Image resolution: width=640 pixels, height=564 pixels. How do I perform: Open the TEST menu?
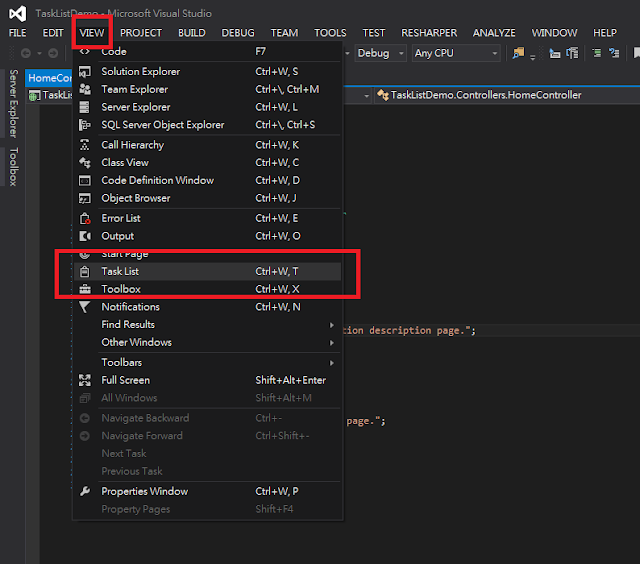pos(373,33)
